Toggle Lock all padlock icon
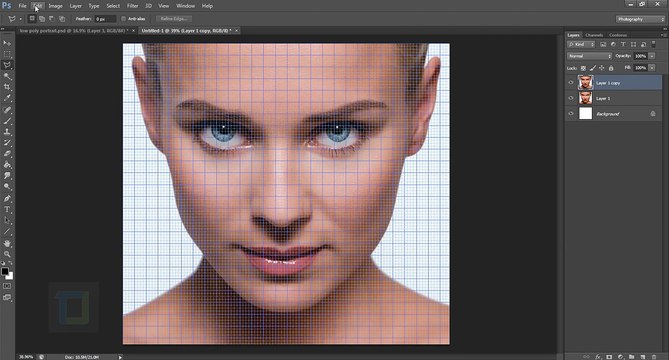669x360 pixels. click(x=611, y=68)
